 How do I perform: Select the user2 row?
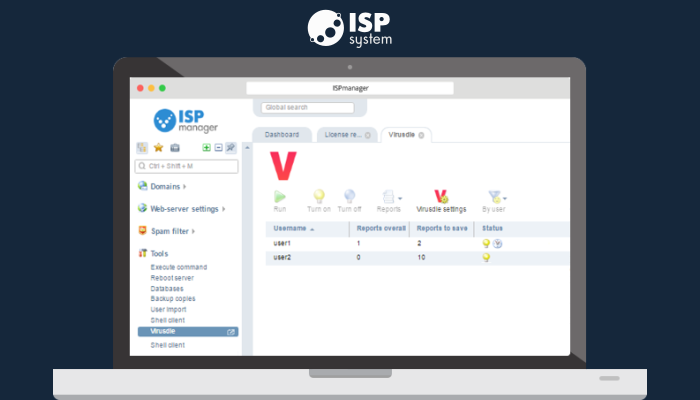click(417, 258)
